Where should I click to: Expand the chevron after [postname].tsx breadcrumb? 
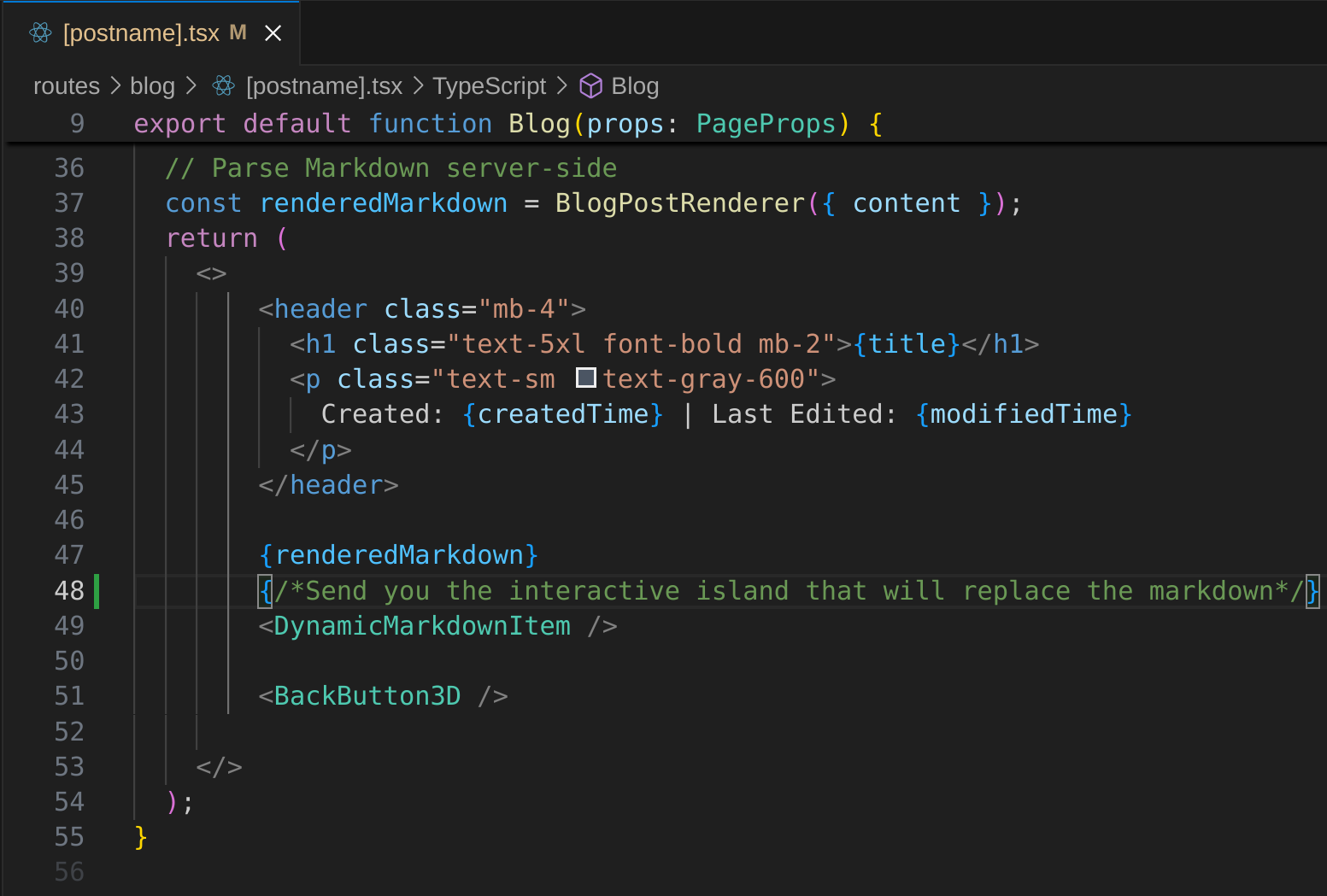tap(418, 85)
